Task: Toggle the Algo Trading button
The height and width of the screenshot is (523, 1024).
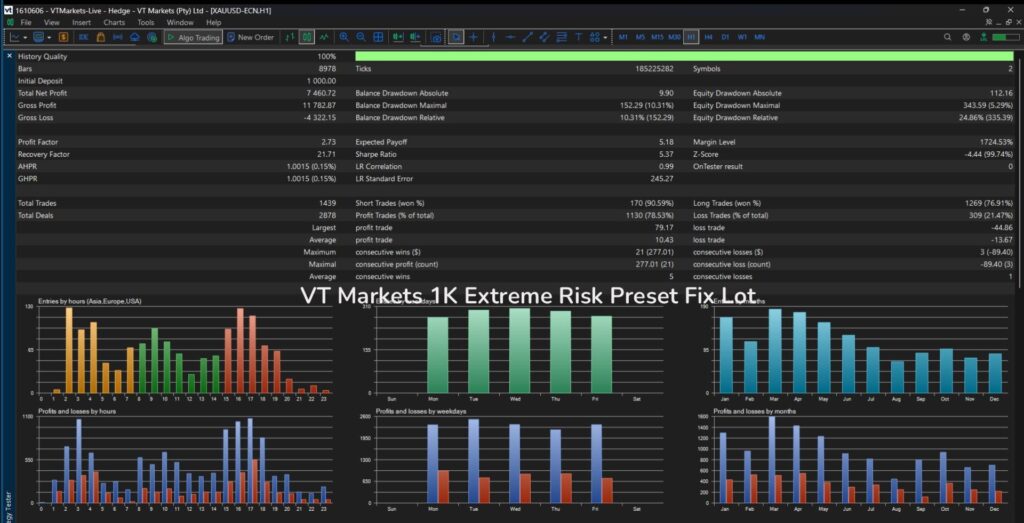Action: pyautogui.click(x=193, y=37)
